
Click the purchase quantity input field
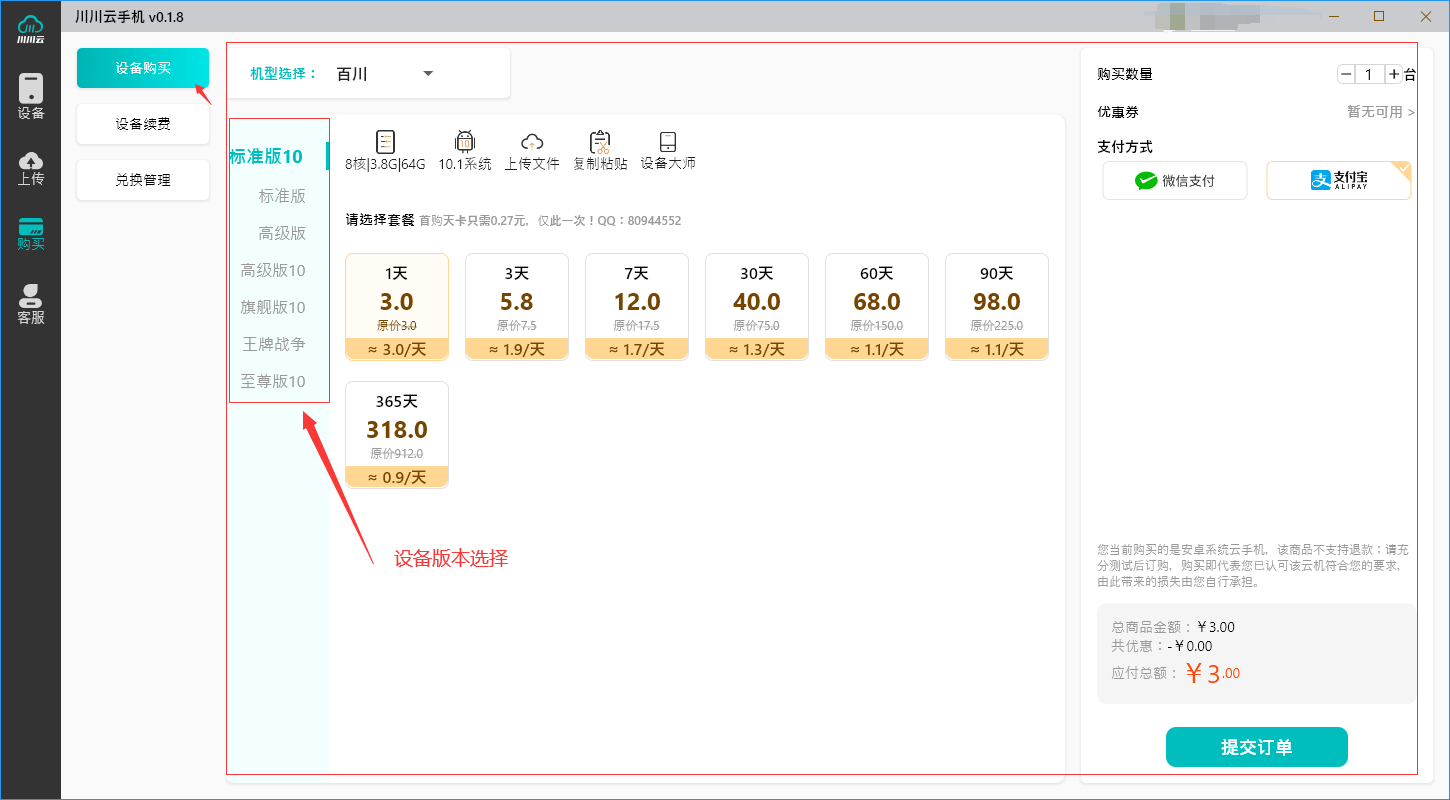click(x=1370, y=74)
